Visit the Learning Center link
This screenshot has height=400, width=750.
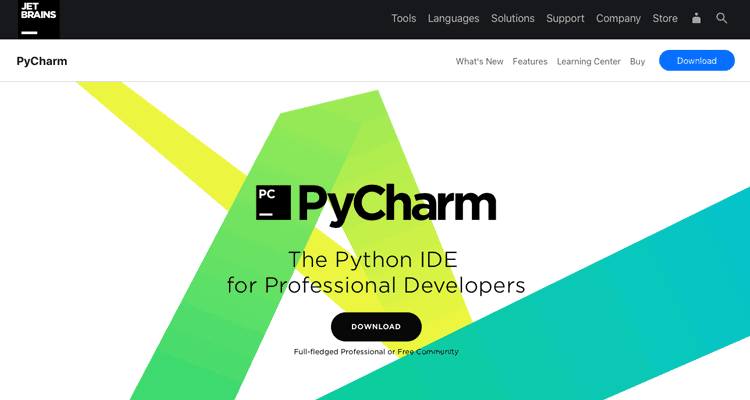[x=588, y=61]
